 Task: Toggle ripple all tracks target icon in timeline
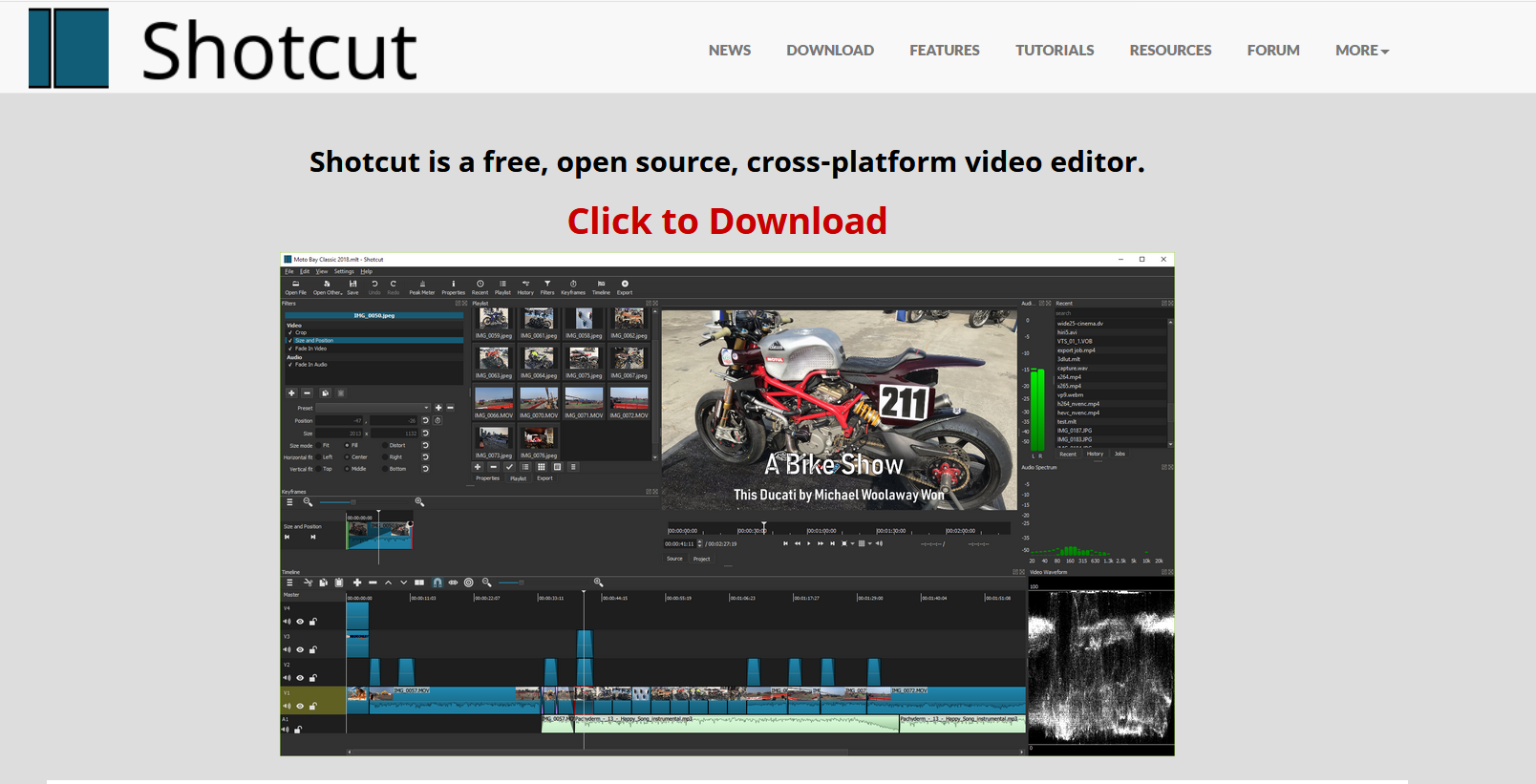click(x=469, y=583)
